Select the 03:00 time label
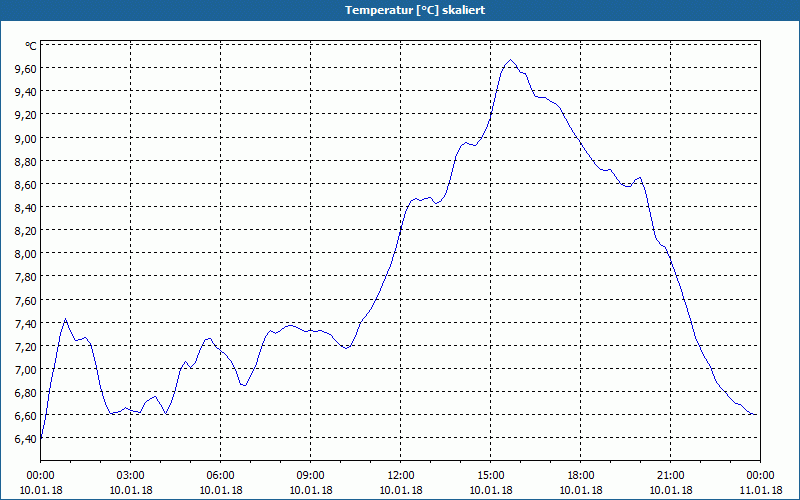Viewport: 800px width, 500px height. (131, 476)
